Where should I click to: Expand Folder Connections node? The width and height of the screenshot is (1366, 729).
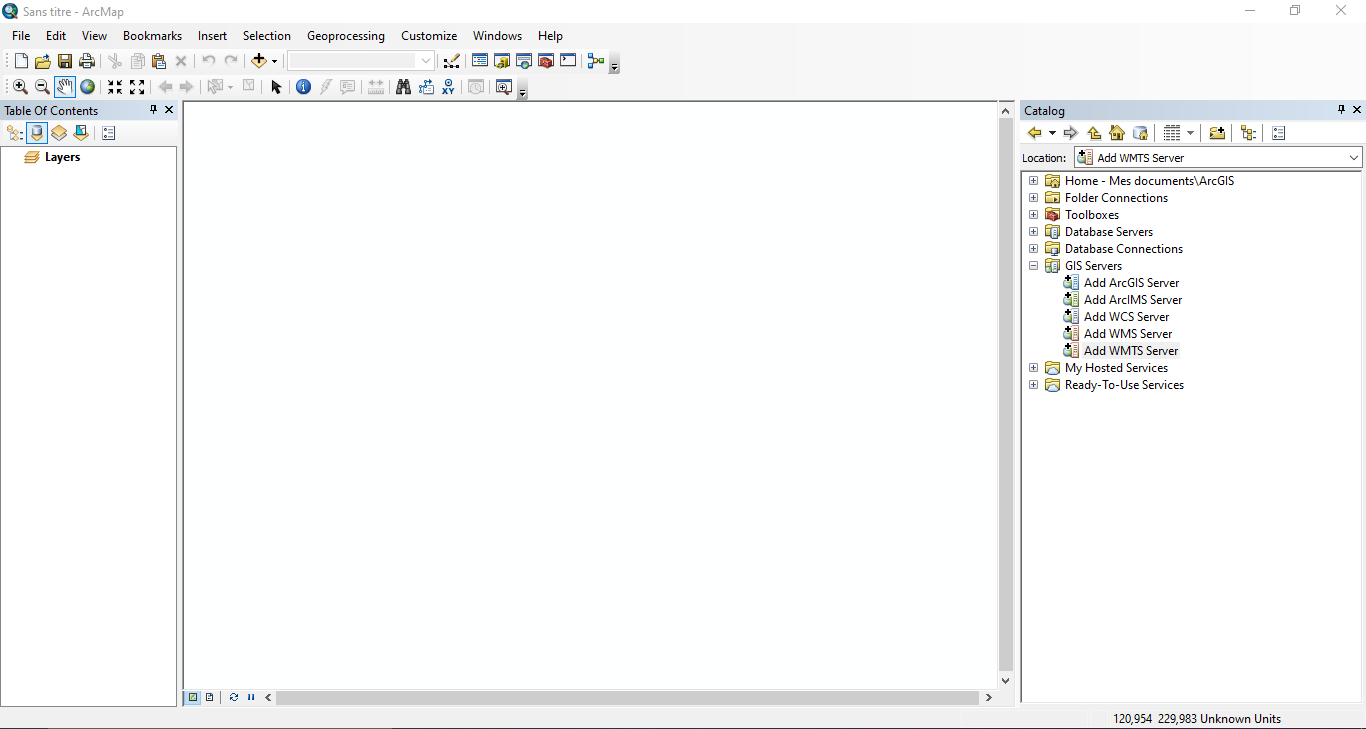point(1033,198)
